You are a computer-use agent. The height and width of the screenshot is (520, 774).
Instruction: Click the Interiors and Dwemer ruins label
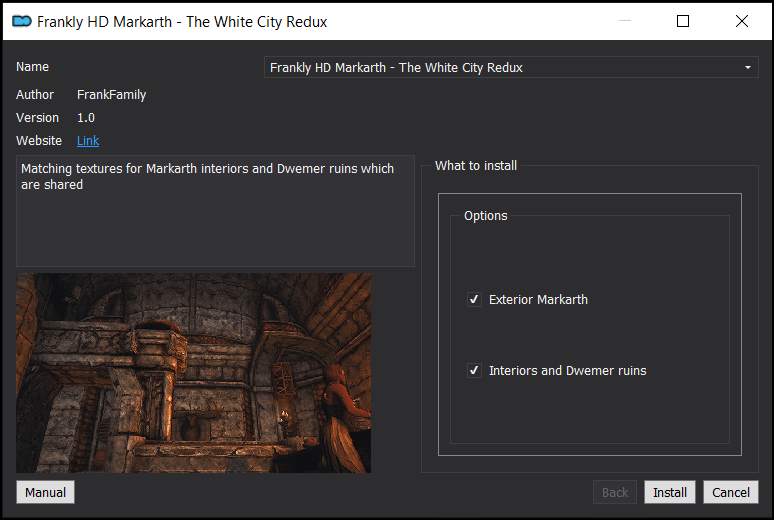(x=567, y=370)
